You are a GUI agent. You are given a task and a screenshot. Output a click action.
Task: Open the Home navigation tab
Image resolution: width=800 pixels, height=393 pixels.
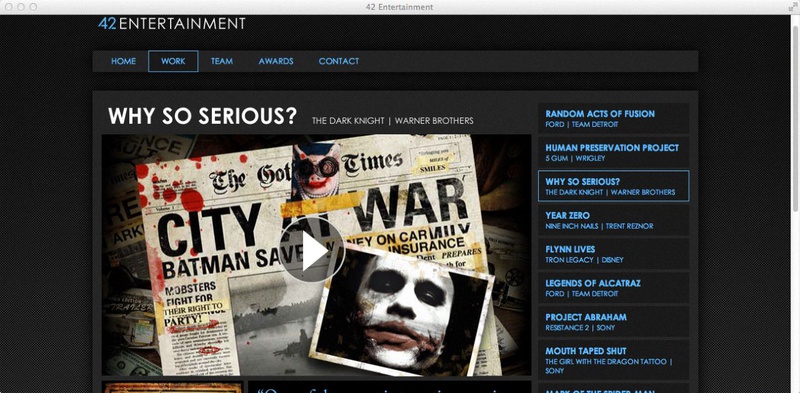point(123,61)
